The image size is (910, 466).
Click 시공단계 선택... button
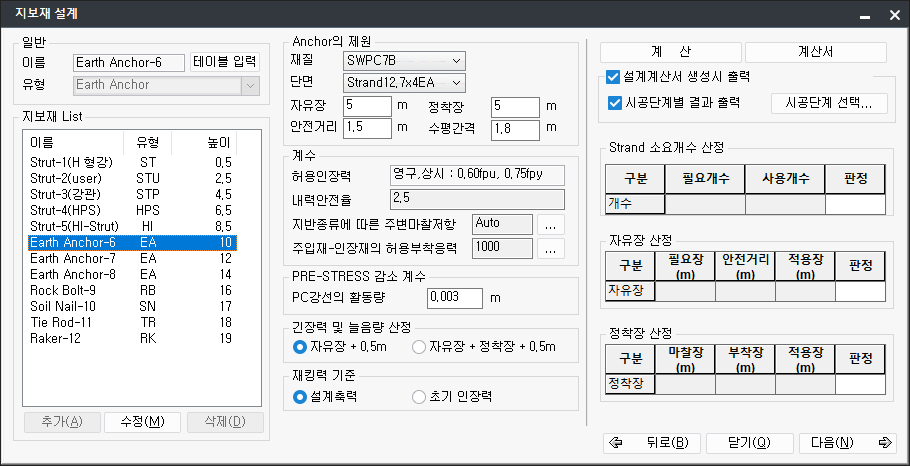click(x=829, y=103)
